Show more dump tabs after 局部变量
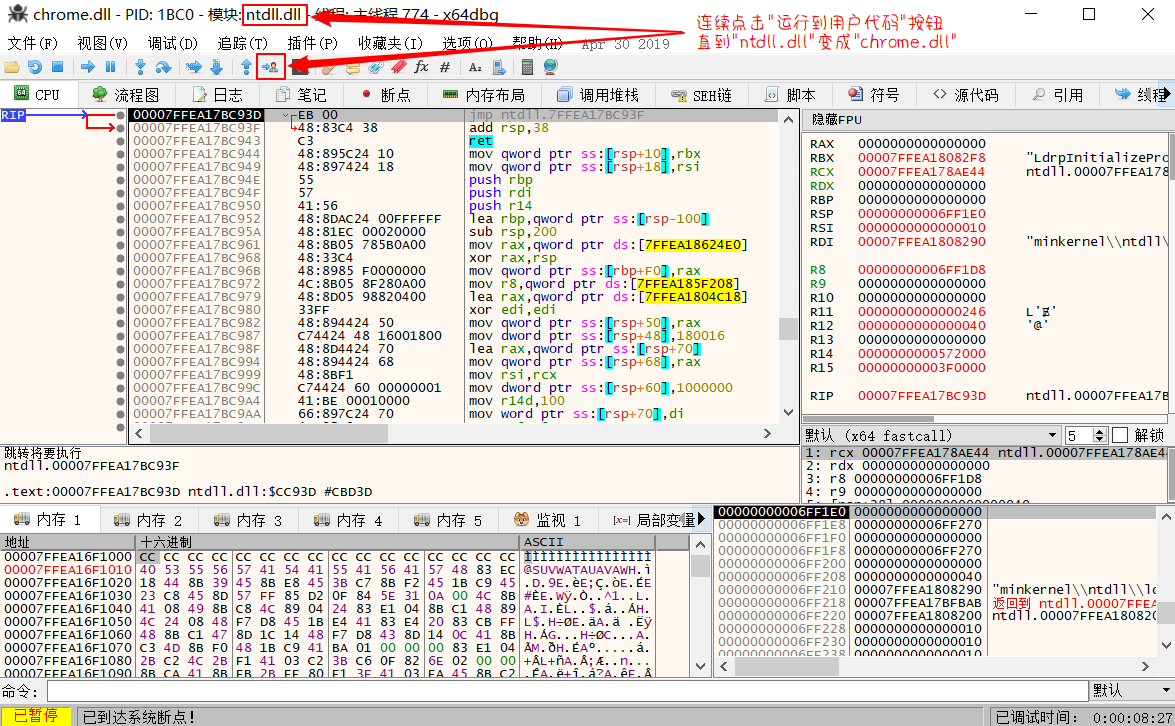Viewport: 1175px width, 726px height. click(x=701, y=518)
